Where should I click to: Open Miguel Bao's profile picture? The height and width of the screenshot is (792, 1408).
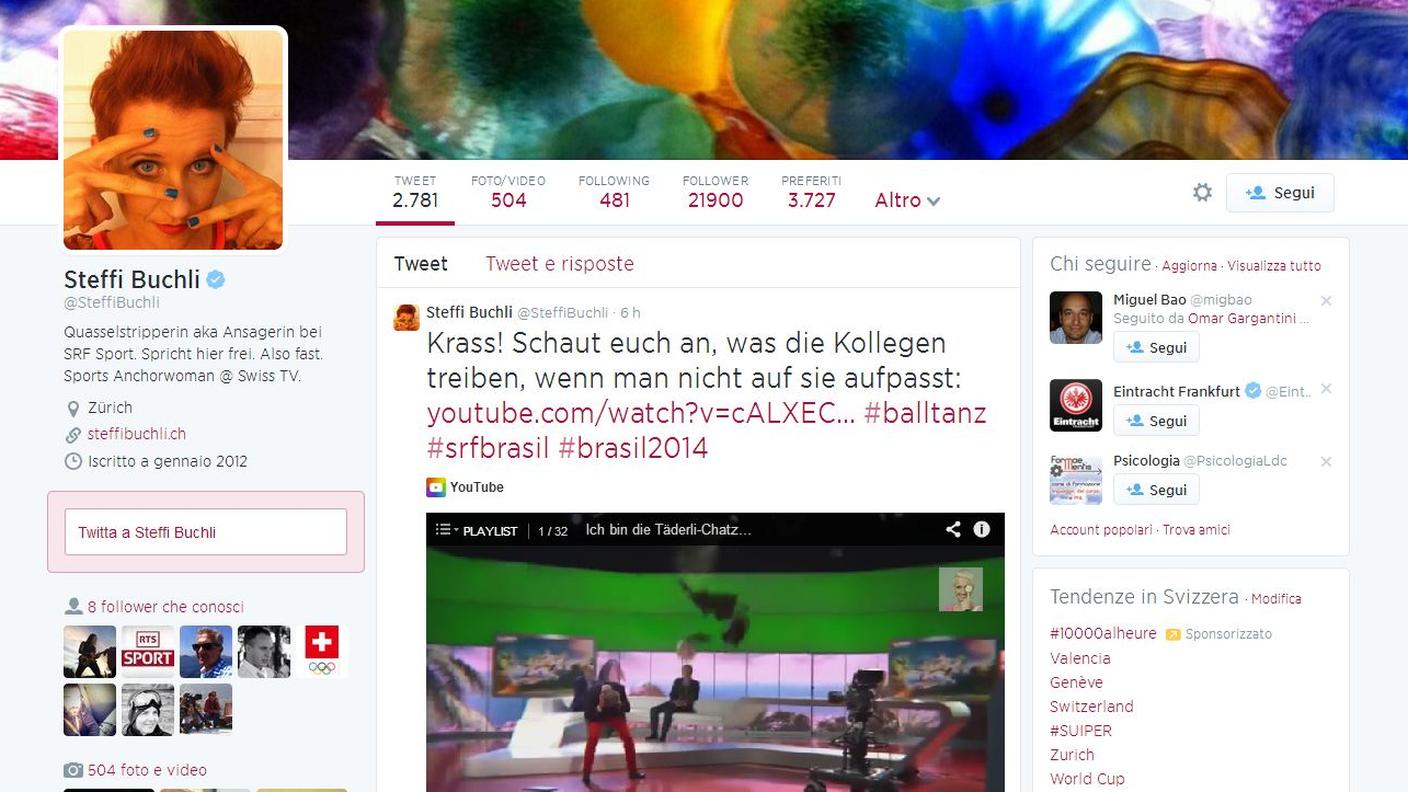[1076, 318]
